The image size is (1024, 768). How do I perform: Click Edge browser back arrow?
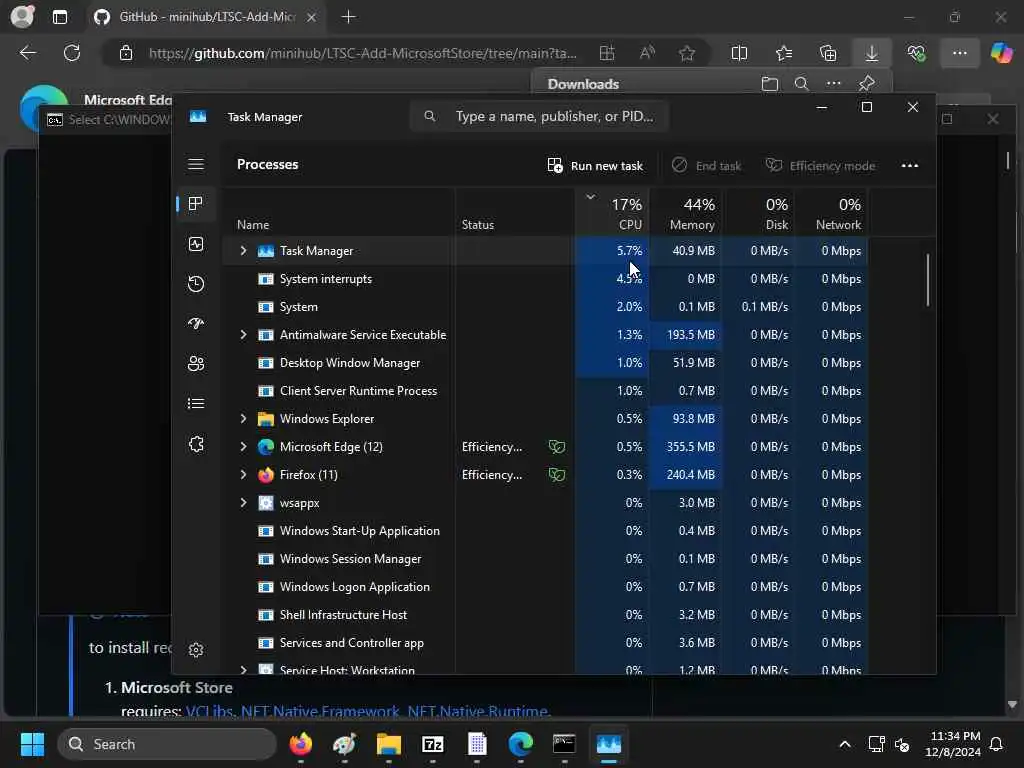coord(28,53)
